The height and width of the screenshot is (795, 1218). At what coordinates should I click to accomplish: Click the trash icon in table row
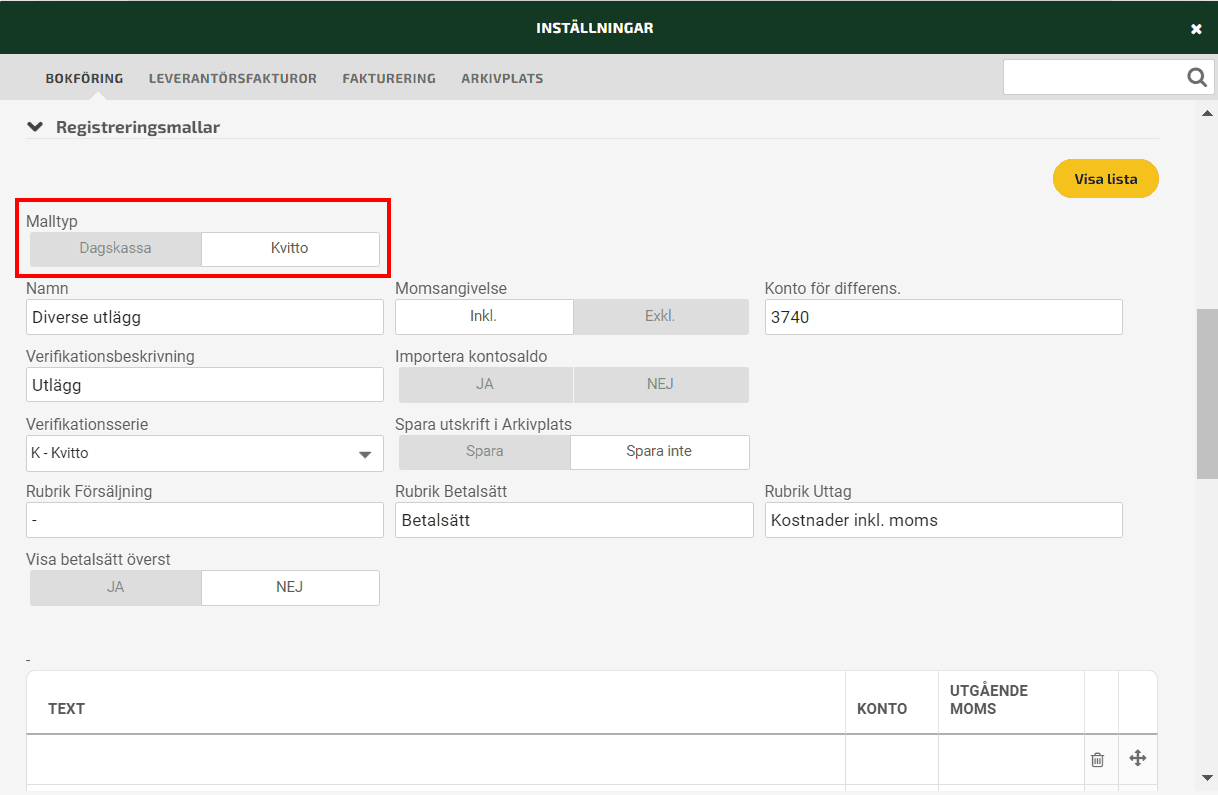1097,760
